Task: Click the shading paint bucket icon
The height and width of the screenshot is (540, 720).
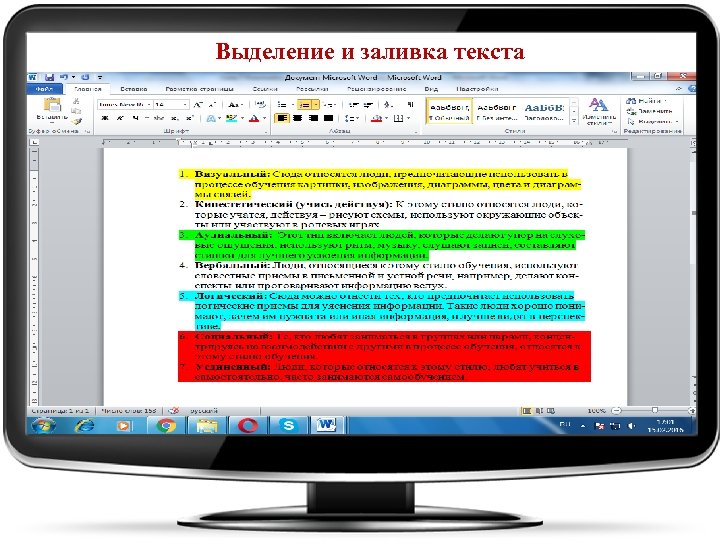Action: [376, 118]
